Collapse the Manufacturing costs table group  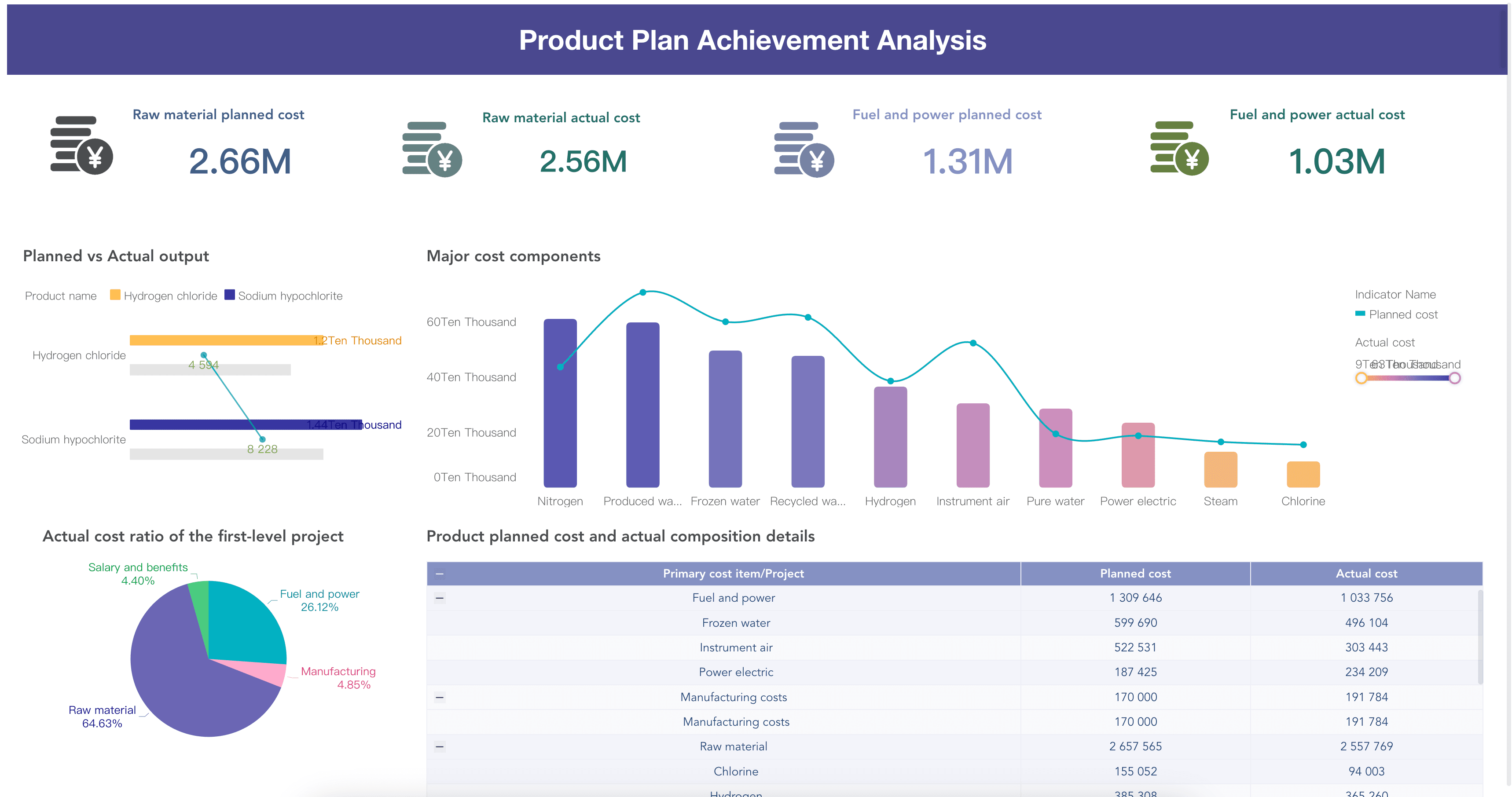(440, 697)
